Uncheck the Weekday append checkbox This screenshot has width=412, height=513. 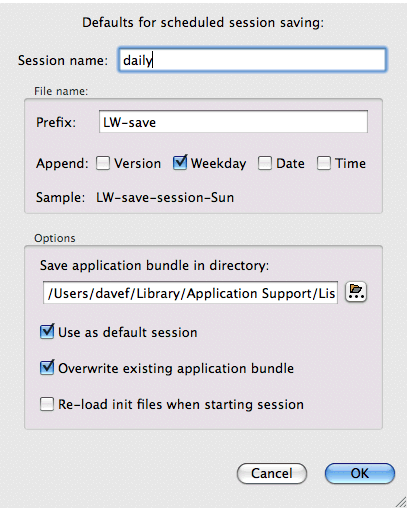[180, 163]
